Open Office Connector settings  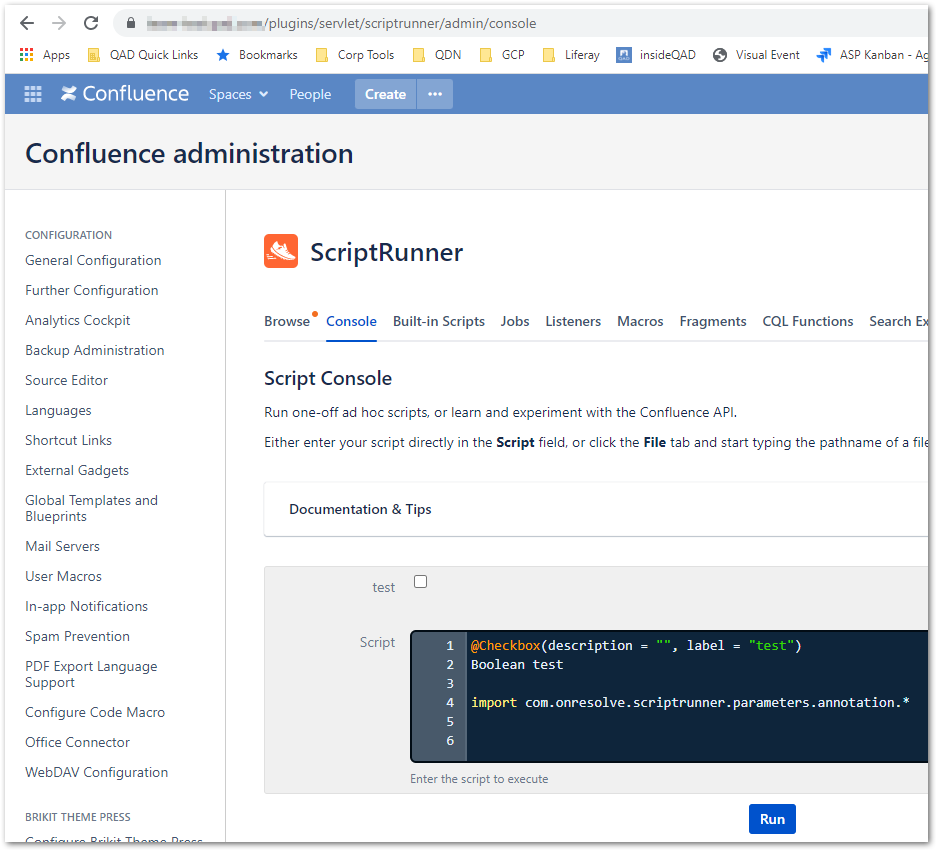[77, 742]
